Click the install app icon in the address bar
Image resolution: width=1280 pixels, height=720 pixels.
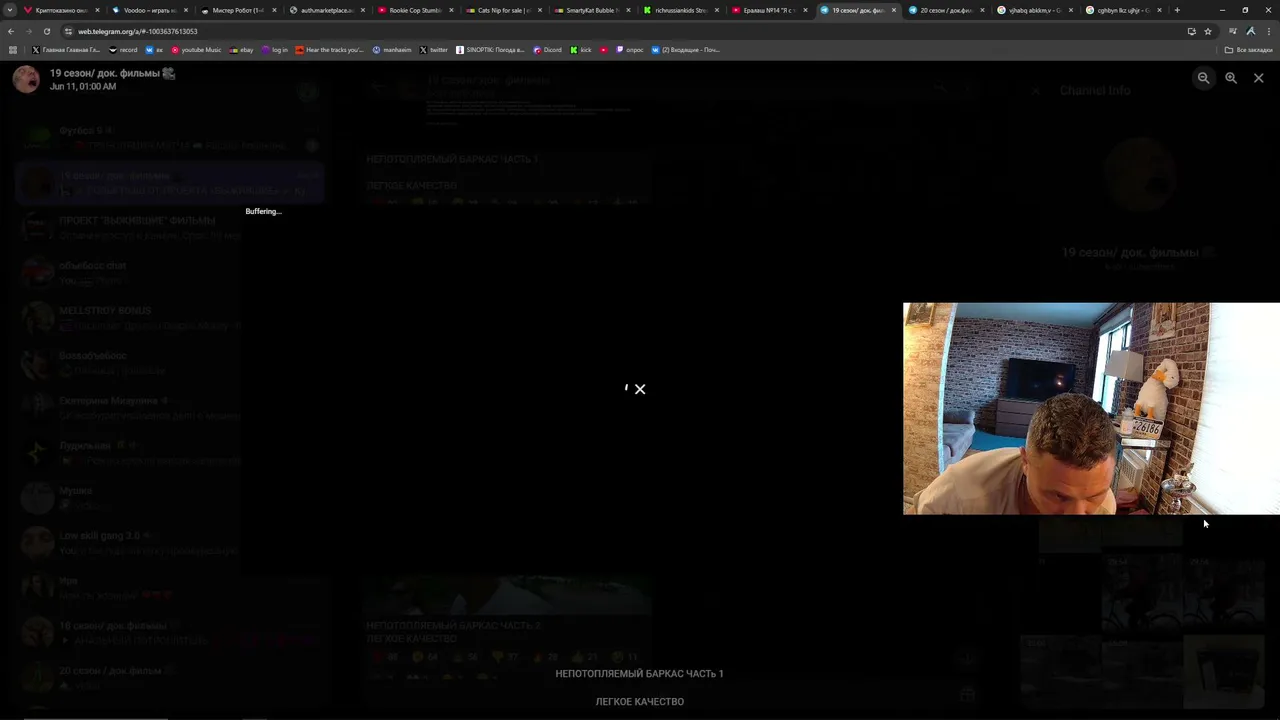coord(1191,31)
